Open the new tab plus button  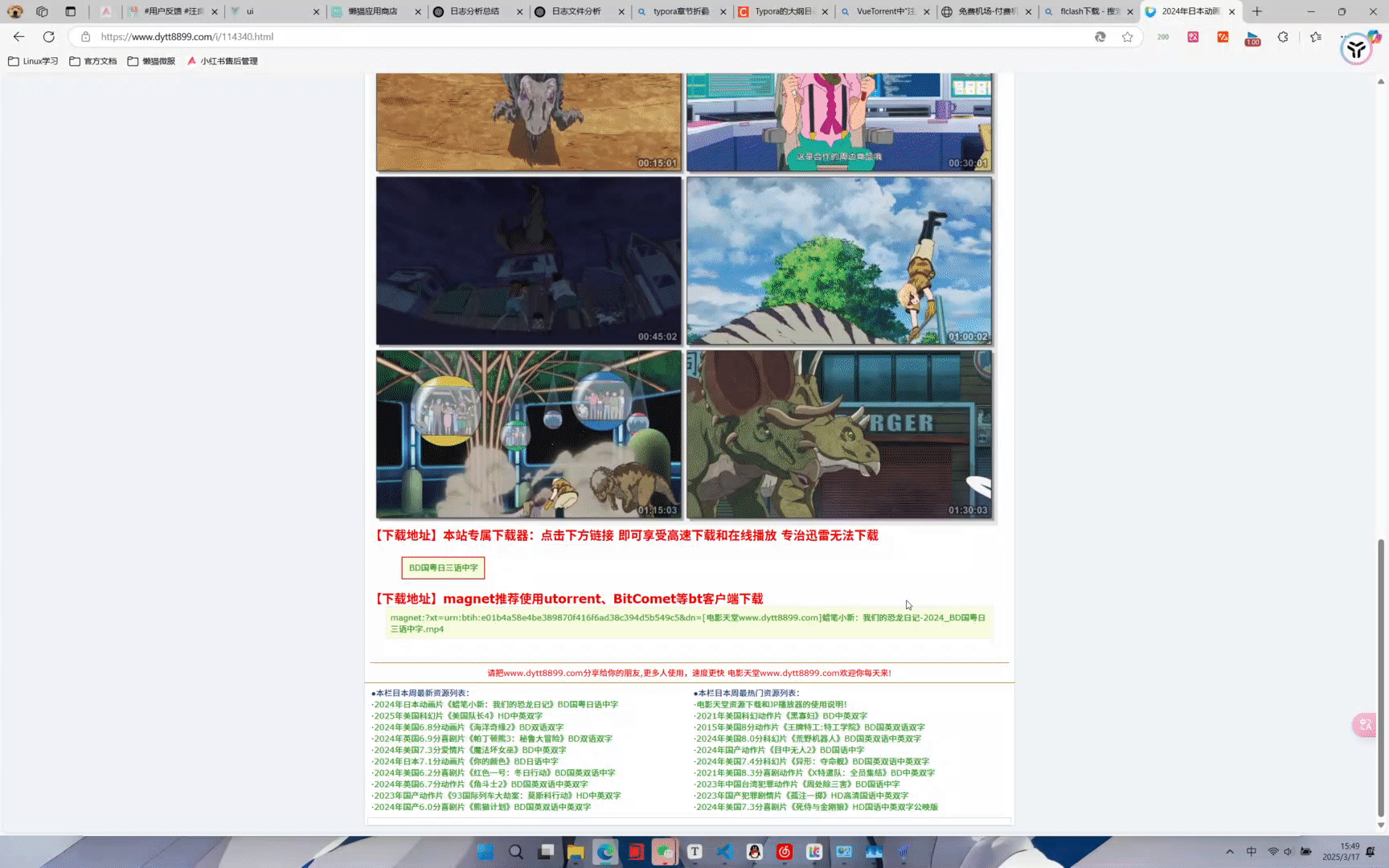1257,11
